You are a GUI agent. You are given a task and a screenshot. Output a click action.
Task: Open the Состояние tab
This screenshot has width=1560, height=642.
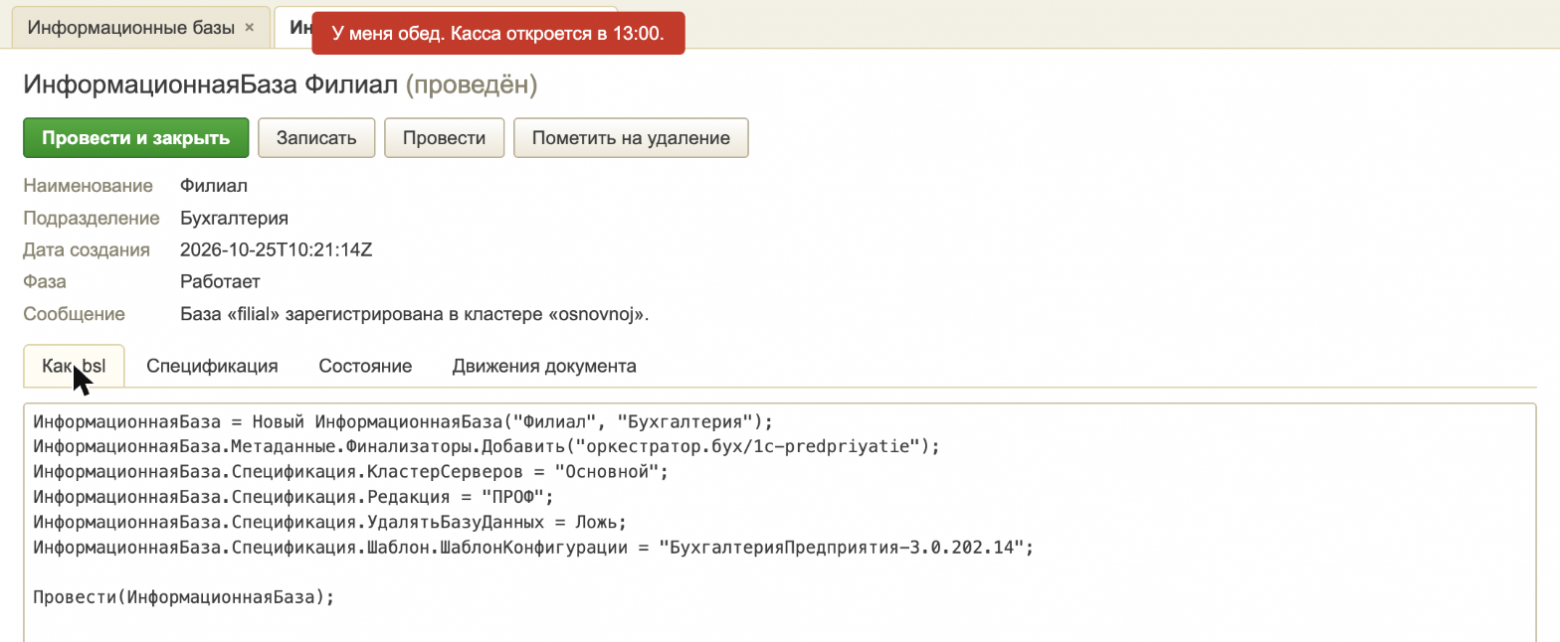tap(365, 366)
